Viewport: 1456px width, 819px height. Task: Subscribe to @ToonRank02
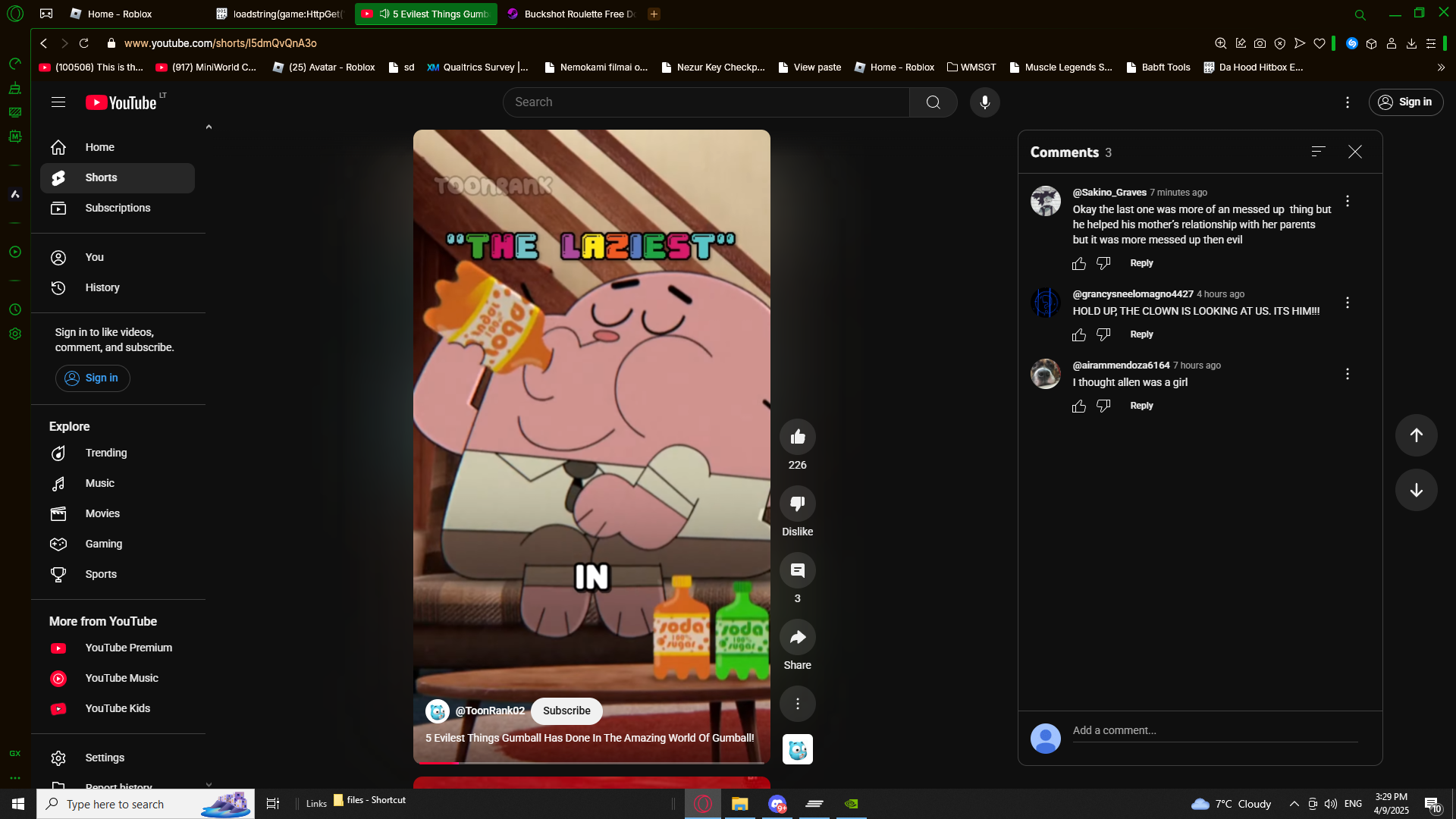coord(566,711)
